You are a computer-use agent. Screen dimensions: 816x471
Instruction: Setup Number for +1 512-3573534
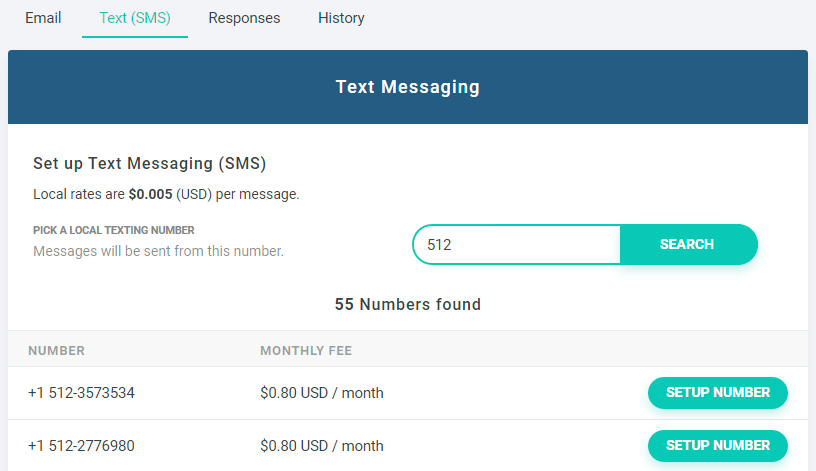(x=717, y=393)
